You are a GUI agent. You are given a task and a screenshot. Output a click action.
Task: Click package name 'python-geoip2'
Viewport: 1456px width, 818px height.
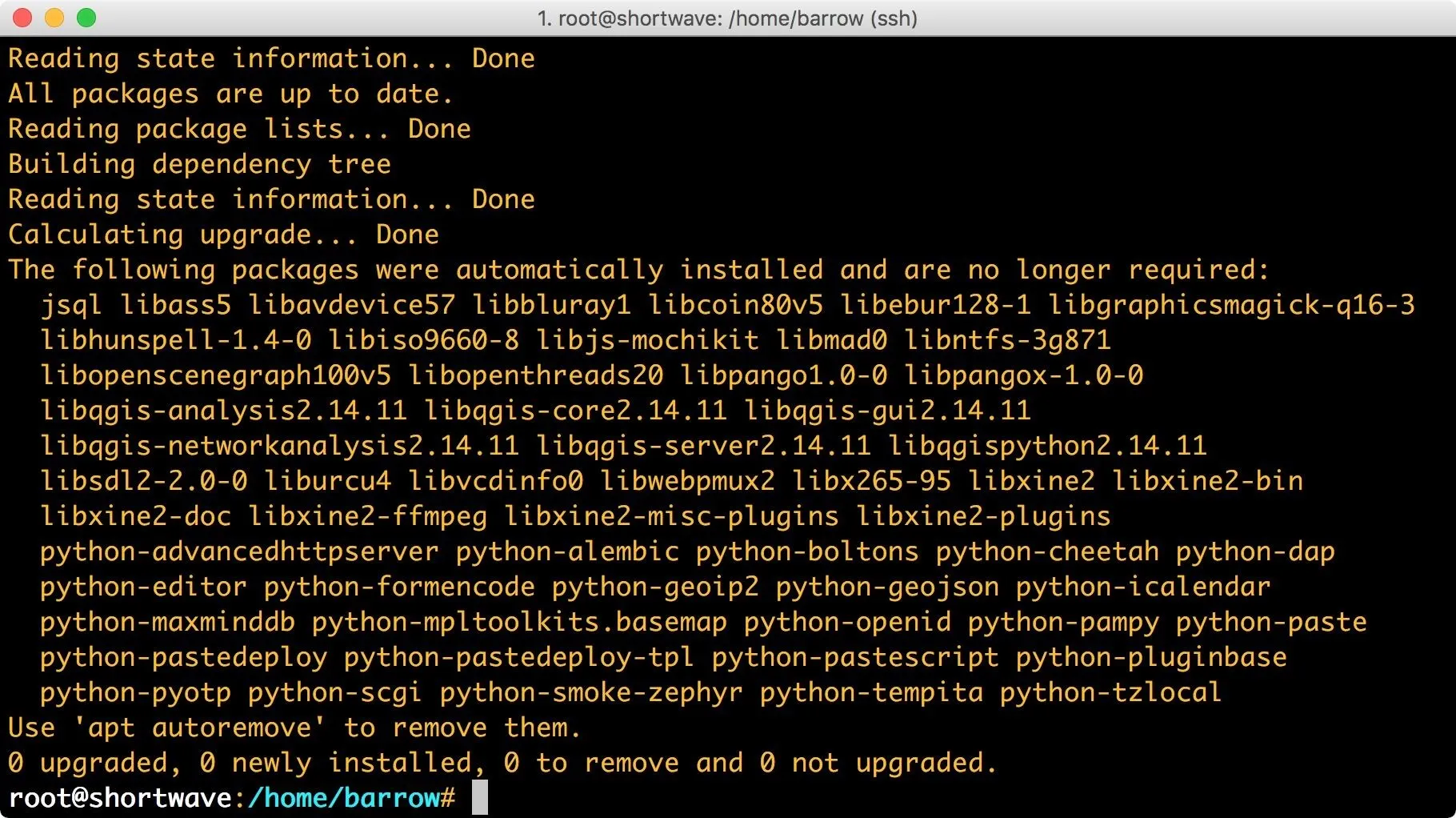656,587
